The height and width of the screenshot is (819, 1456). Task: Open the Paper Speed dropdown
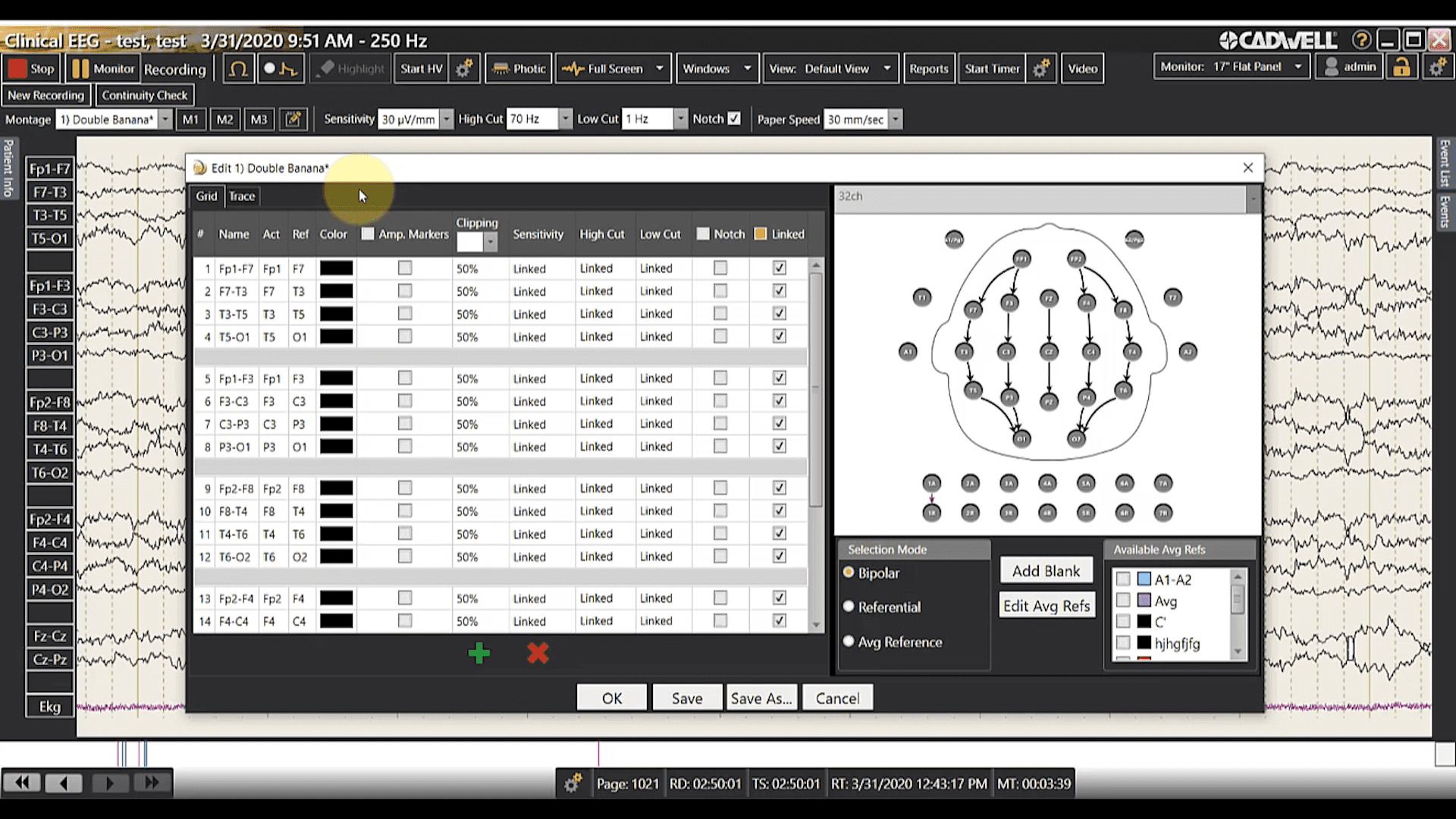(x=896, y=119)
